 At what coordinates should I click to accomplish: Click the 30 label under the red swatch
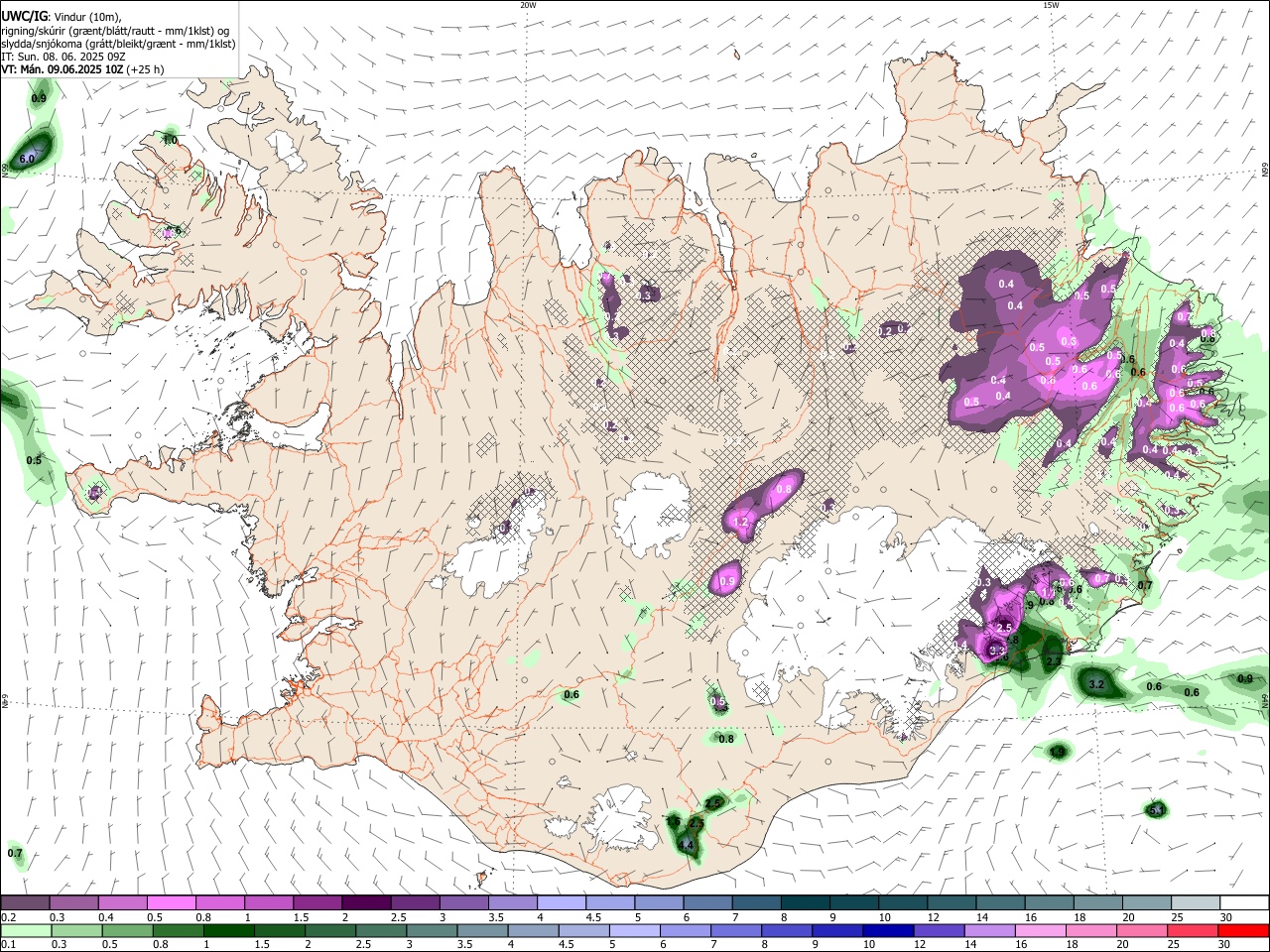1226,944
